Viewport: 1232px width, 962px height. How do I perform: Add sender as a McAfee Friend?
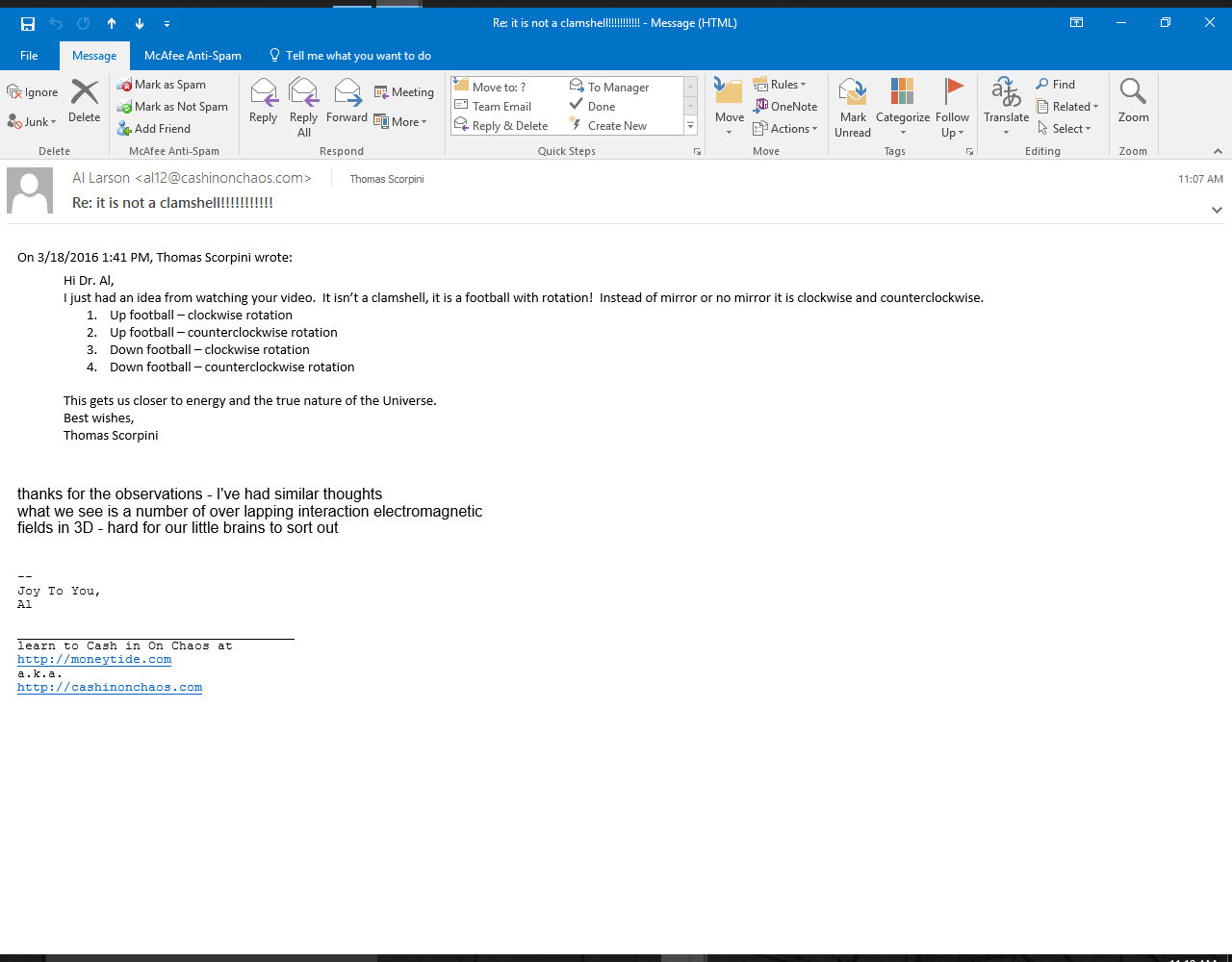coord(154,129)
